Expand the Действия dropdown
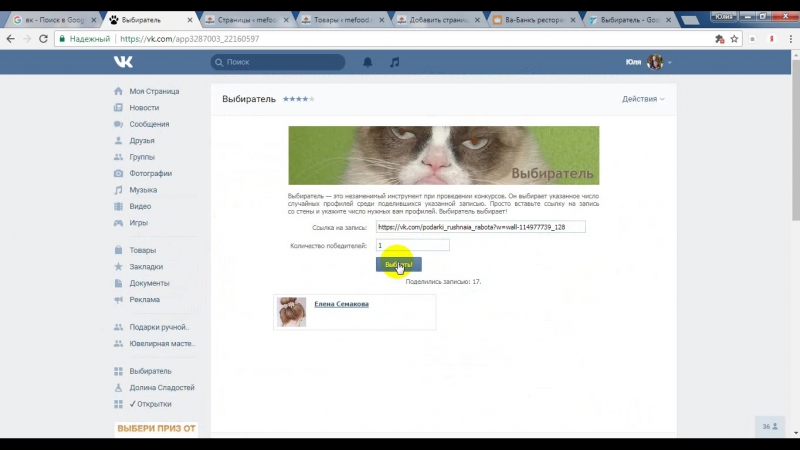Screen dimensions: 800x450 tap(643, 99)
